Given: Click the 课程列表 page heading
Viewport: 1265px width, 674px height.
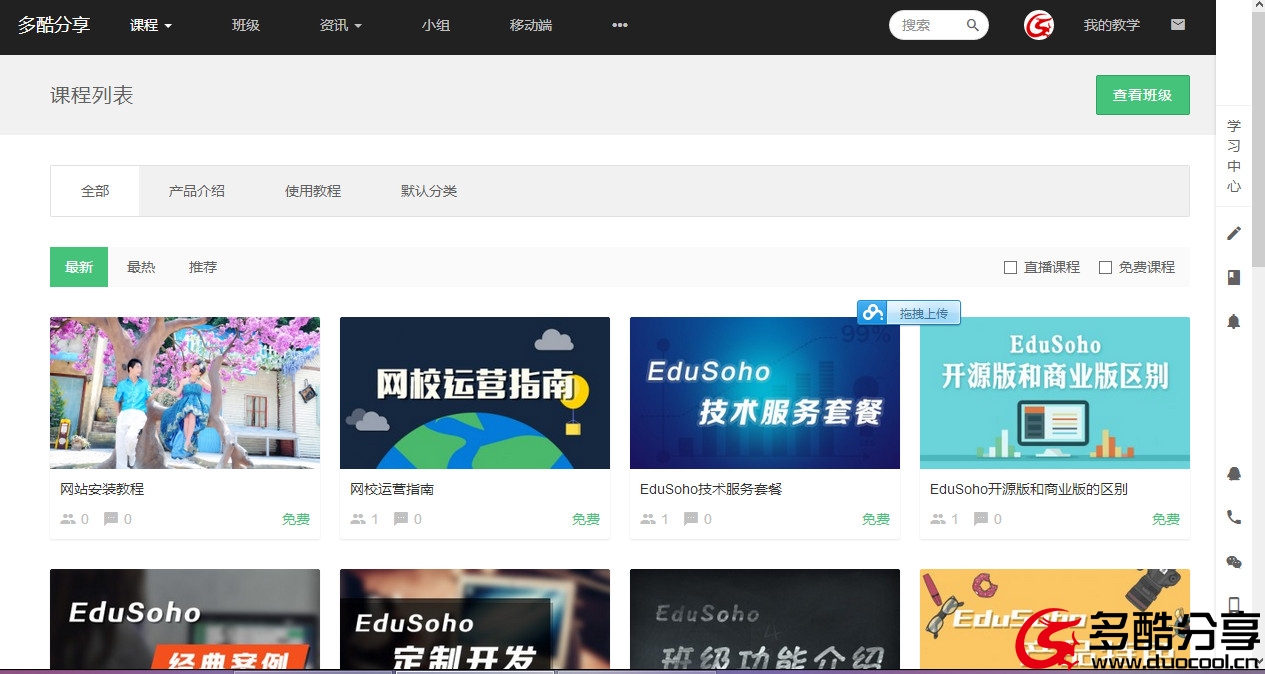Looking at the screenshot, I should pos(92,95).
